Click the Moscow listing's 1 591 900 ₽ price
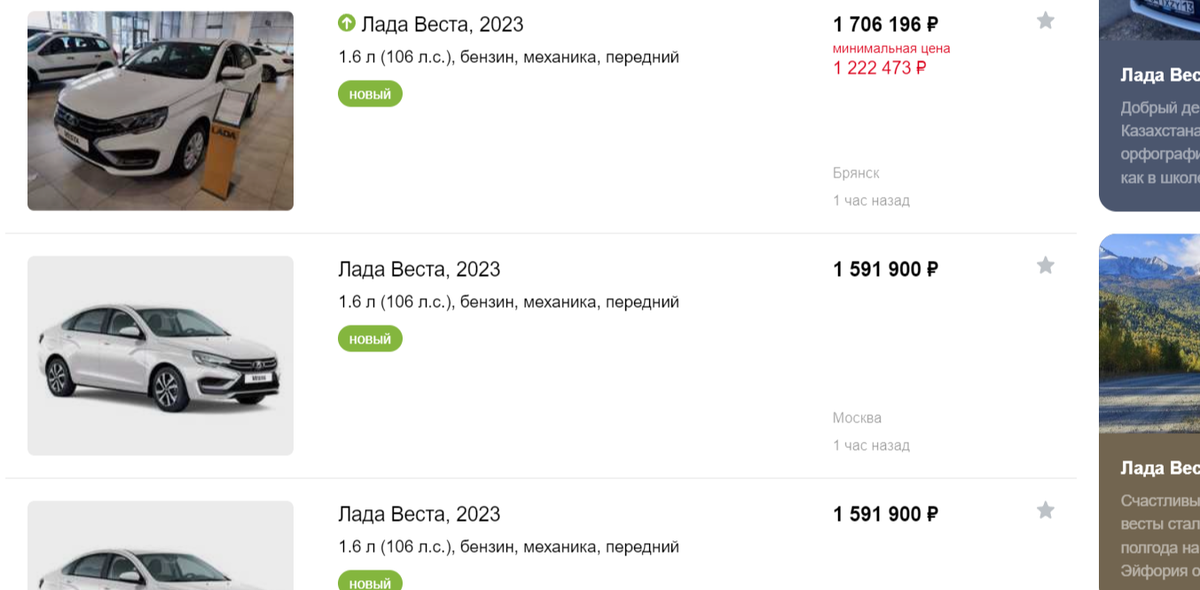 (885, 269)
